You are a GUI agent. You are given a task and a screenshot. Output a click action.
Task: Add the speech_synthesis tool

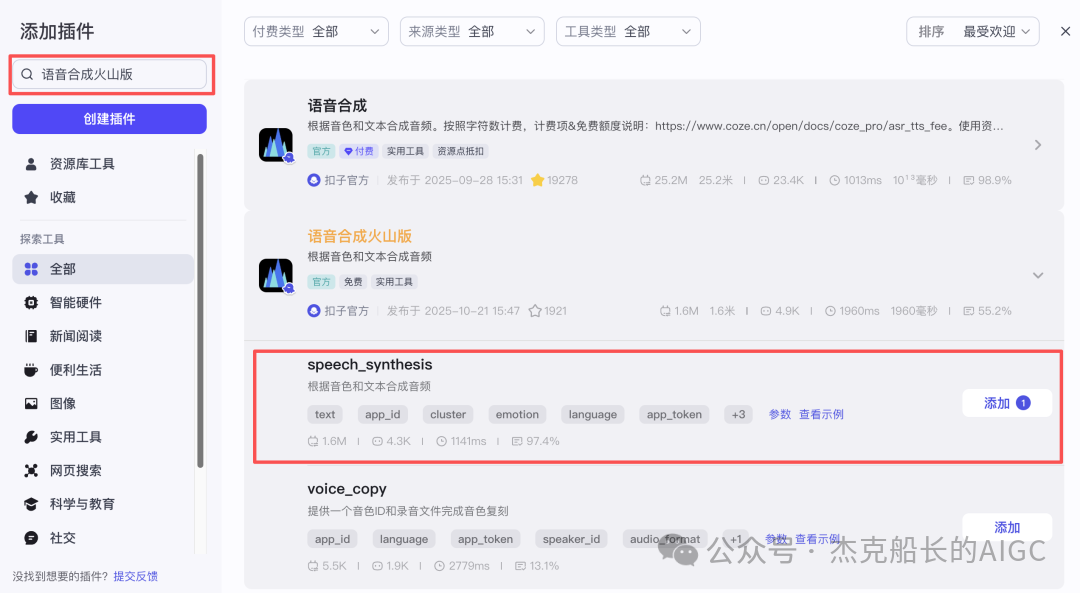tap(1007, 404)
